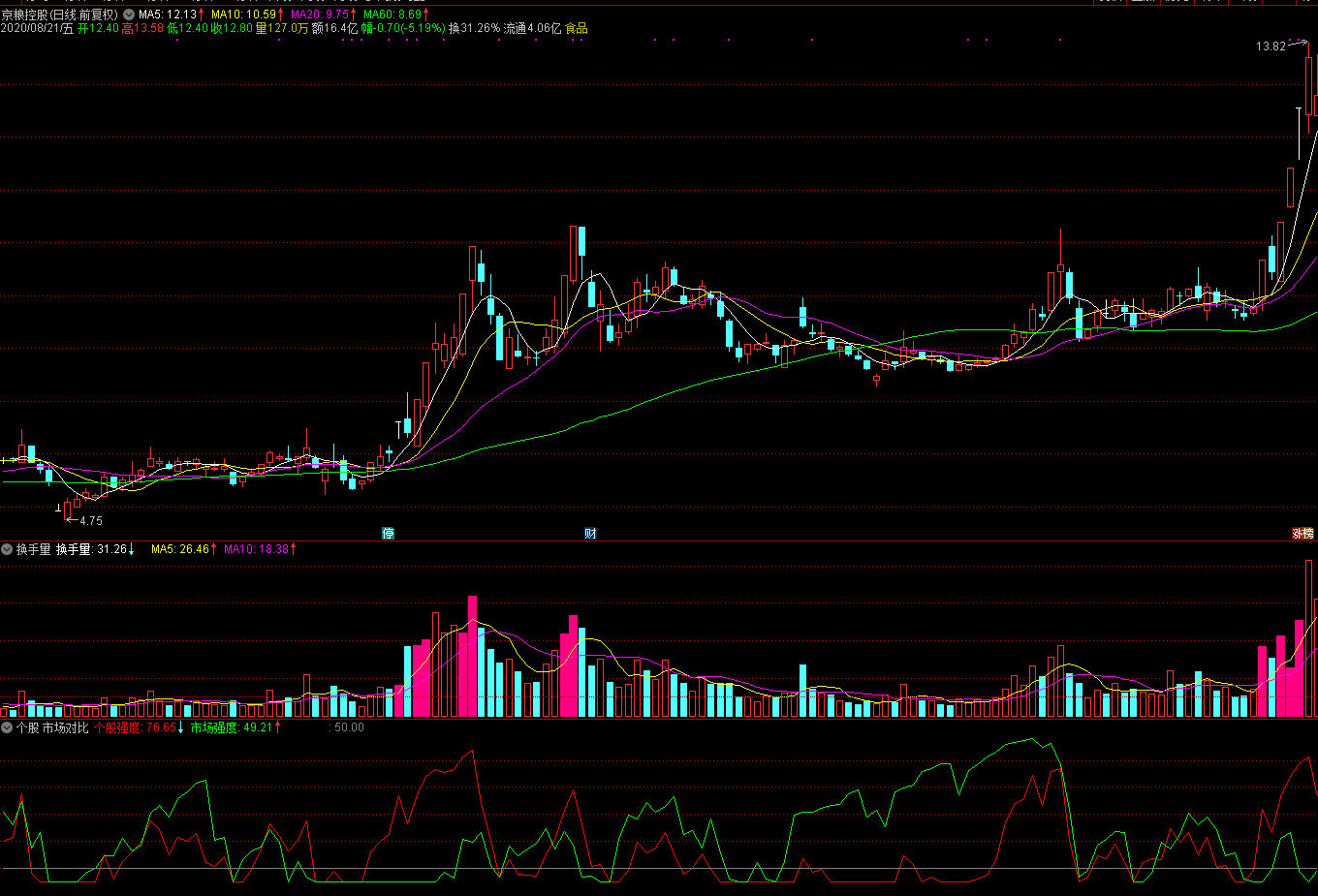The image size is (1318, 896).
Task: Click the 换手量 indicator name label
Action: point(33,549)
